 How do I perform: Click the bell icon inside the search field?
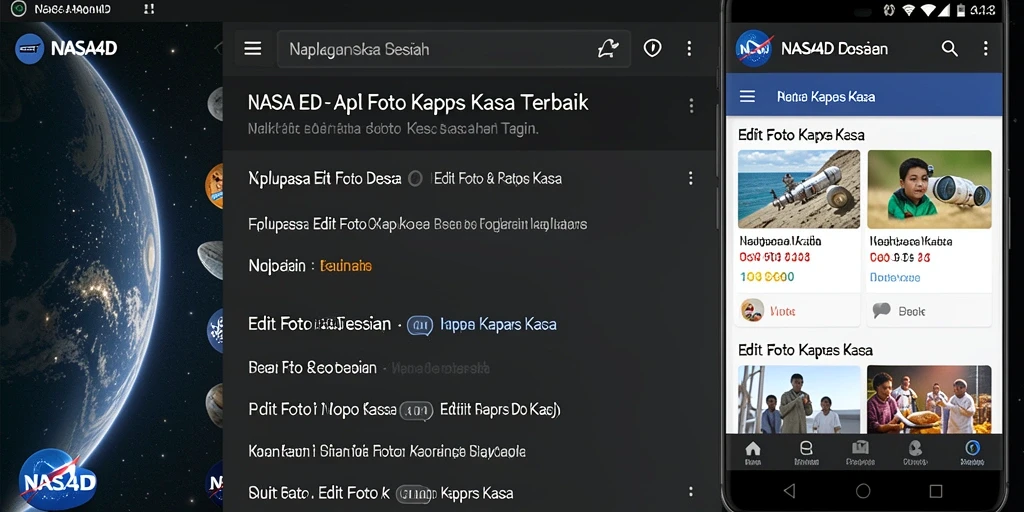[x=608, y=48]
